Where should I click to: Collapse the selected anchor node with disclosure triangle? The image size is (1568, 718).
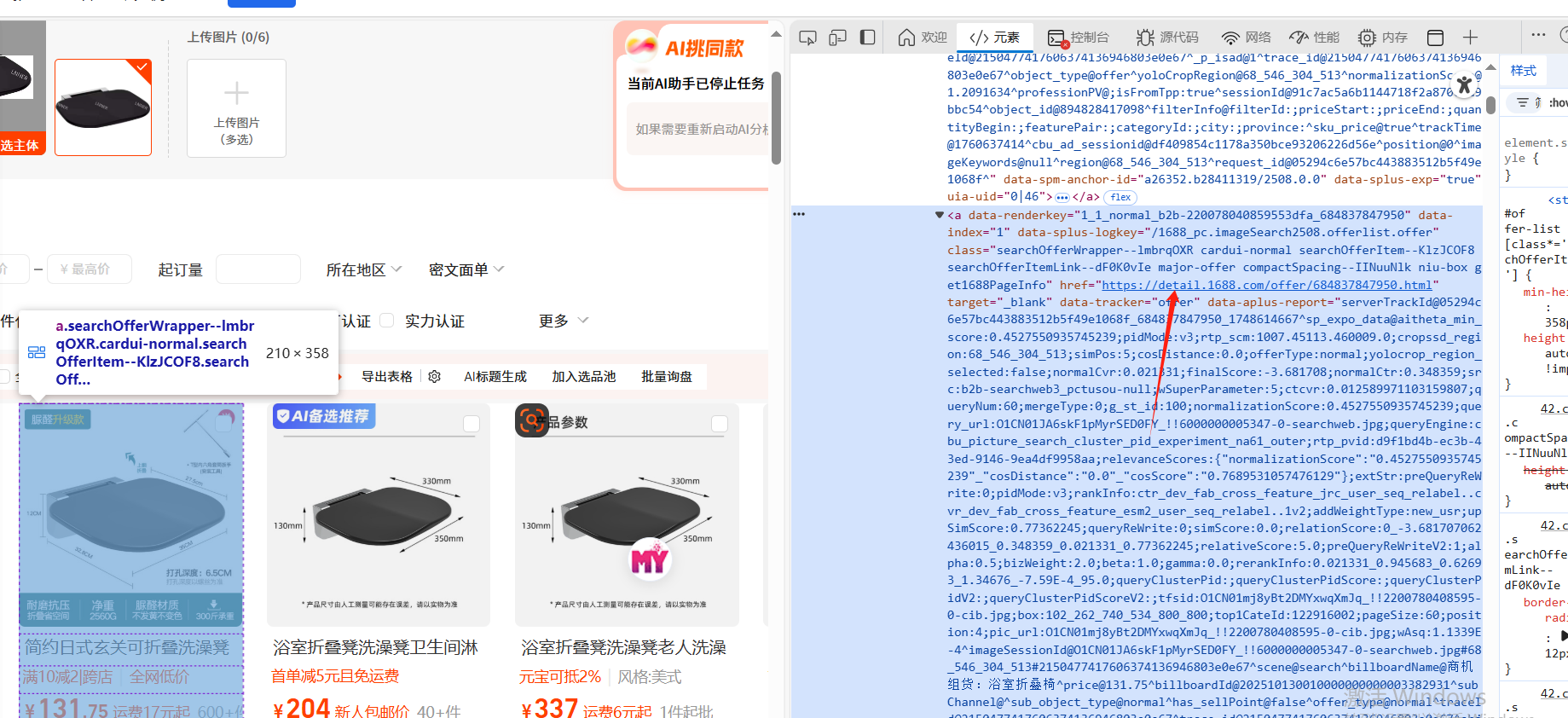940,215
